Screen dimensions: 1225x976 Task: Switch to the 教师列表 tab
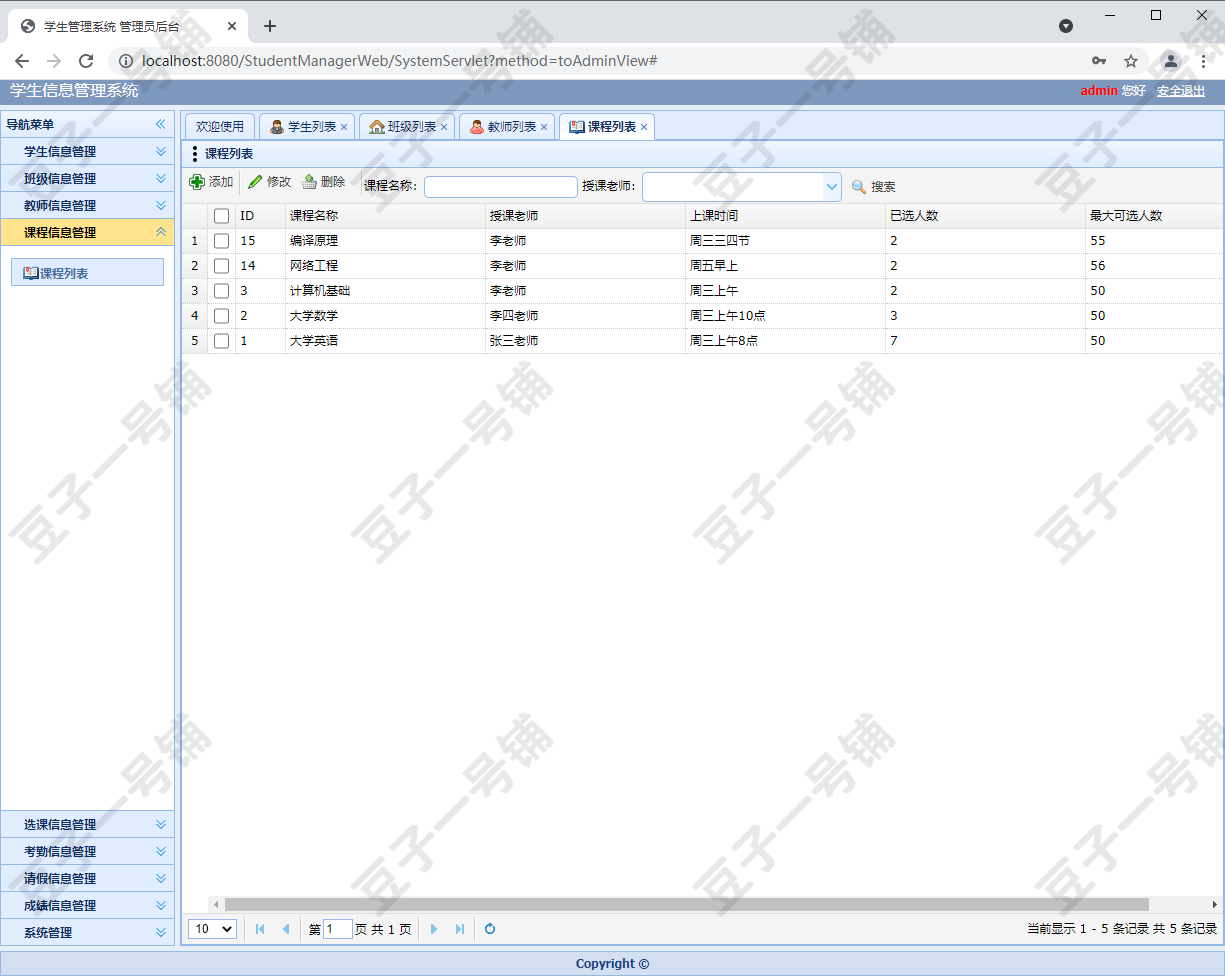pyautogui.click(x=506, y=126)
